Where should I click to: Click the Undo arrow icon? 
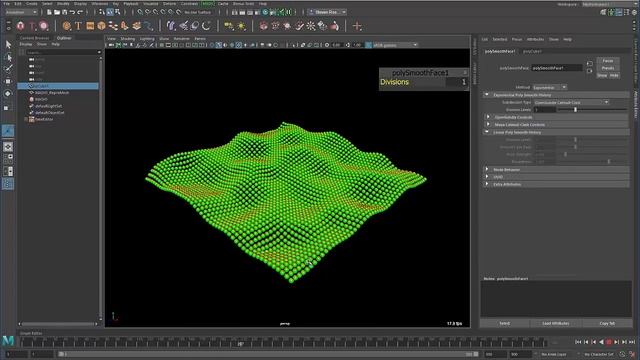pos(73,12)
